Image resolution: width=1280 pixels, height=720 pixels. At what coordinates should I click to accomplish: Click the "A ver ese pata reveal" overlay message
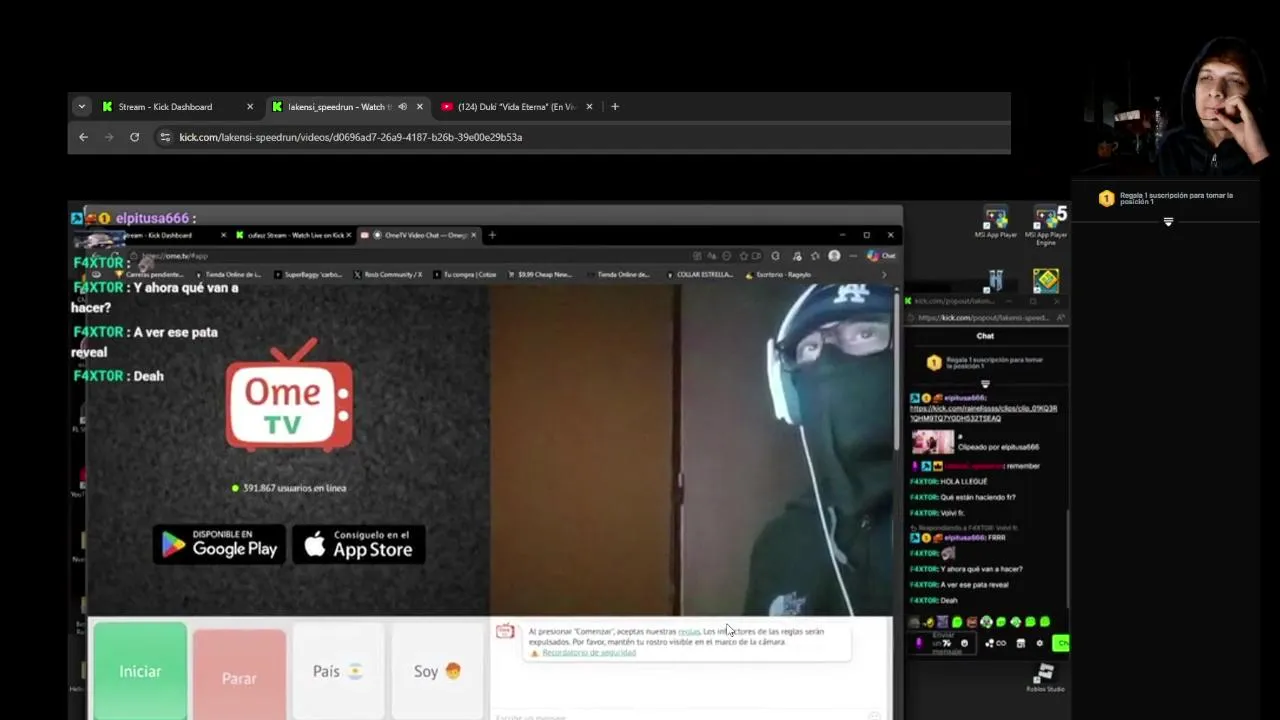click(144, 342)
